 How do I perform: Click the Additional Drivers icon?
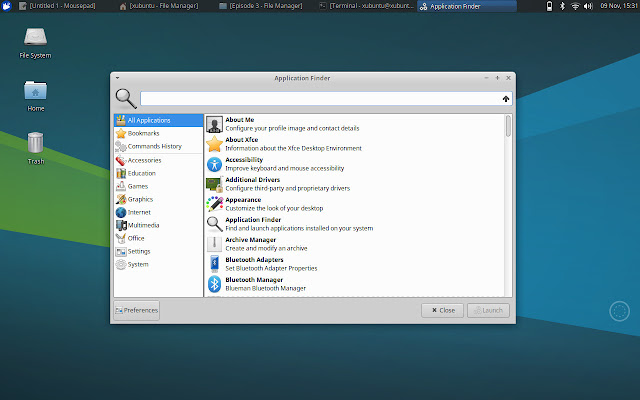pos(214,184)
